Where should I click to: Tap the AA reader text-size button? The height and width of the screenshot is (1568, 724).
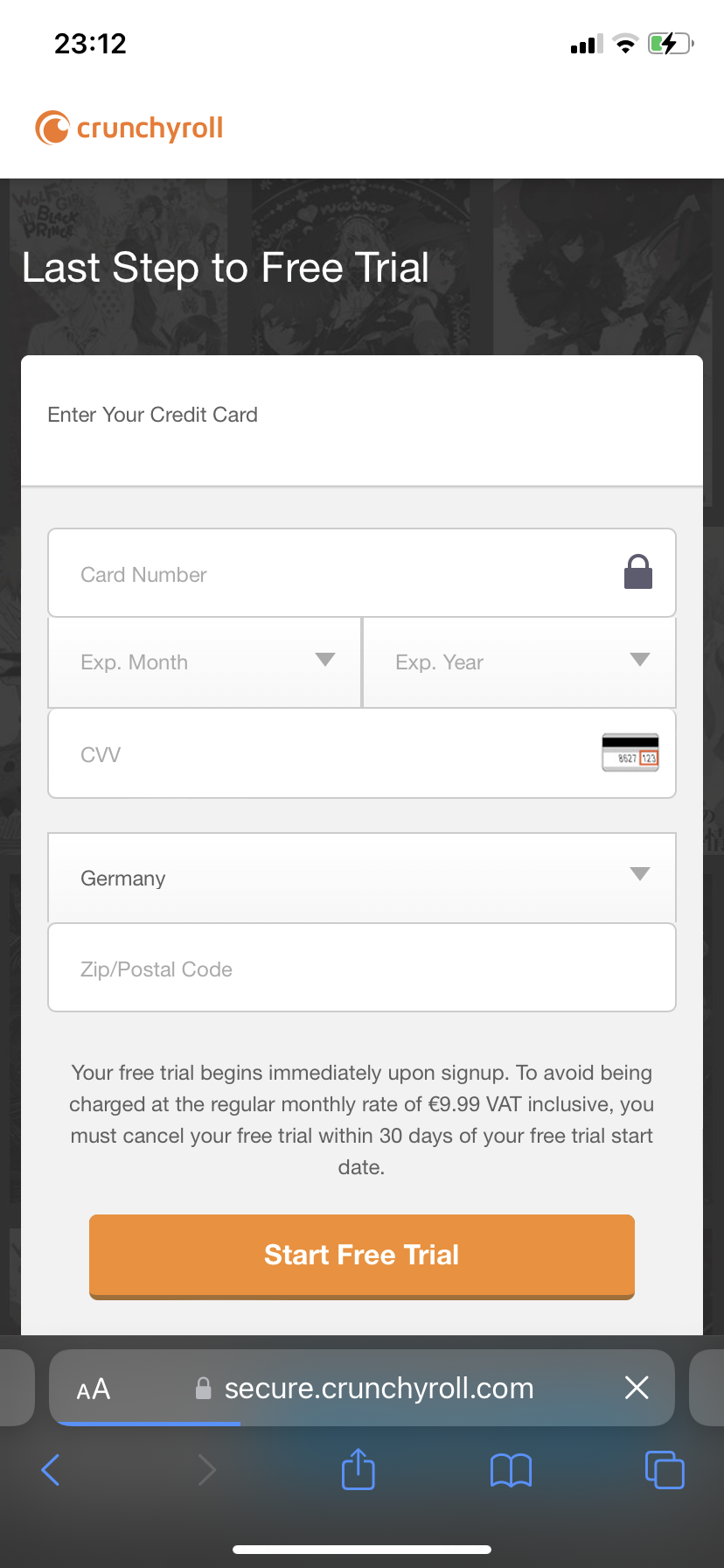point(94,1389)
